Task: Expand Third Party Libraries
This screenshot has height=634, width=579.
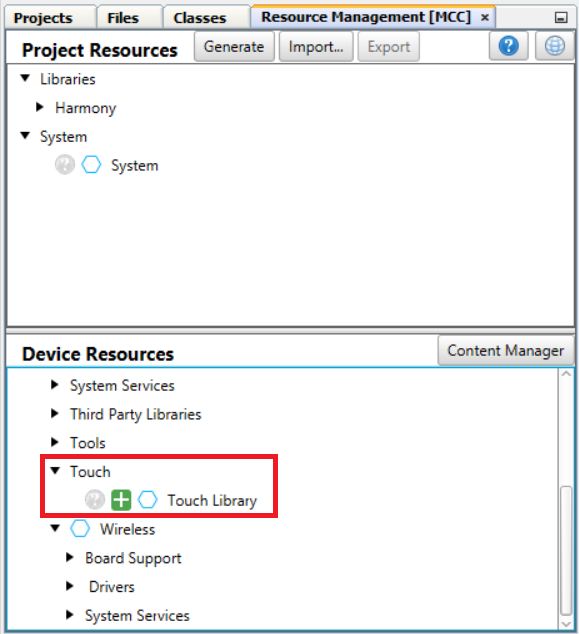Action: (55, 414)
